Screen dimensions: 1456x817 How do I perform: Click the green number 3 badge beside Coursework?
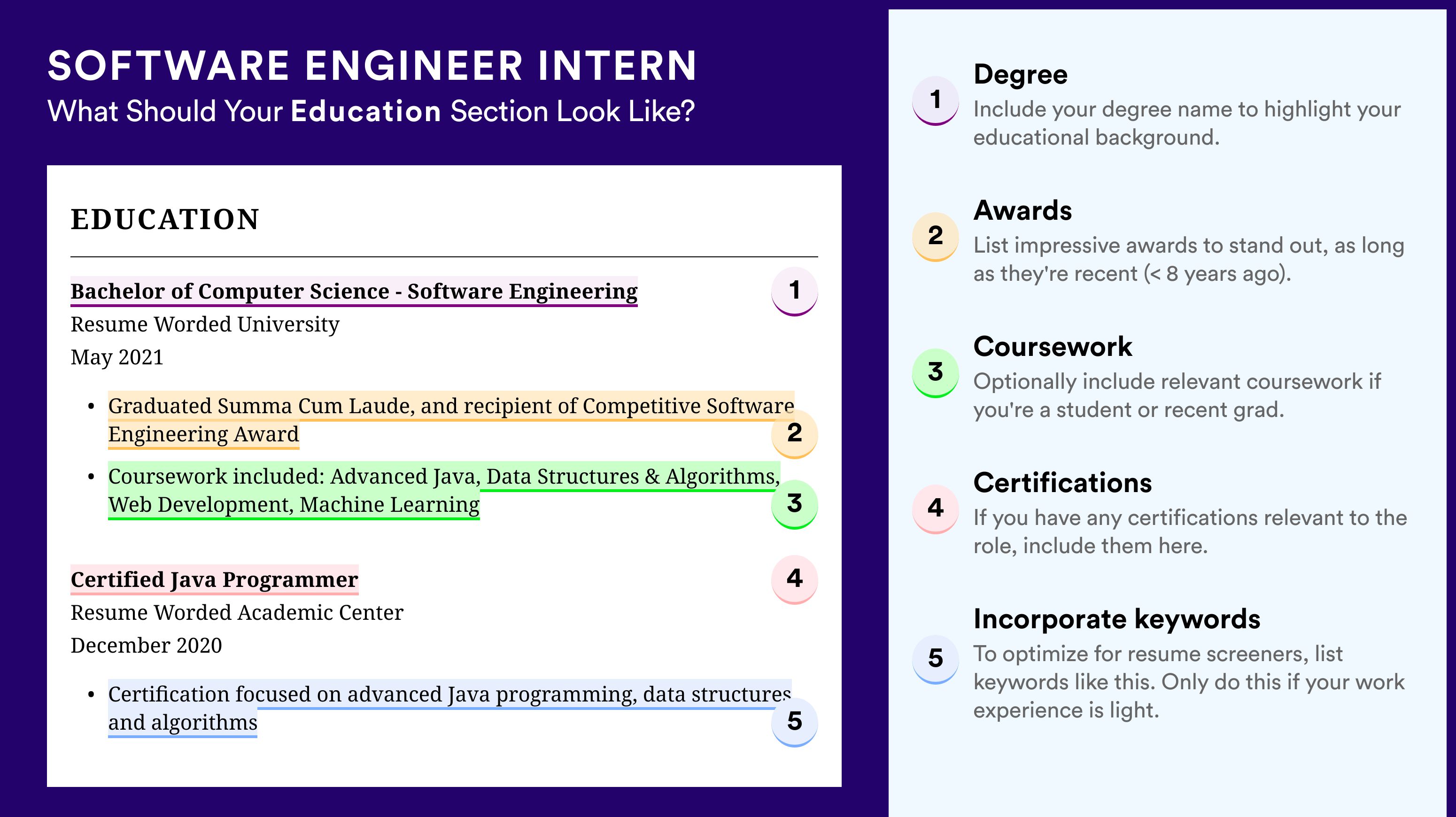[x=936, y=372]
